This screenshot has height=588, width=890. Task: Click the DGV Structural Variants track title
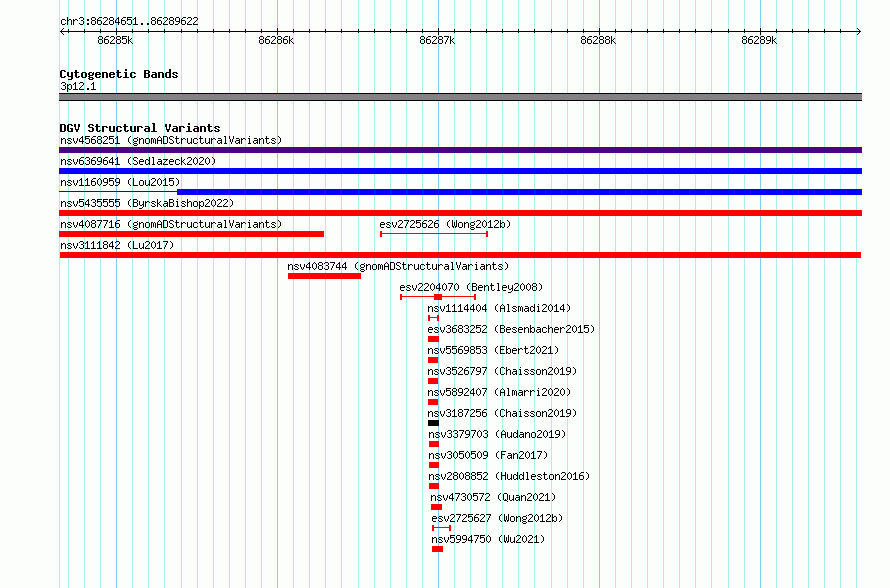pos(140,128)
